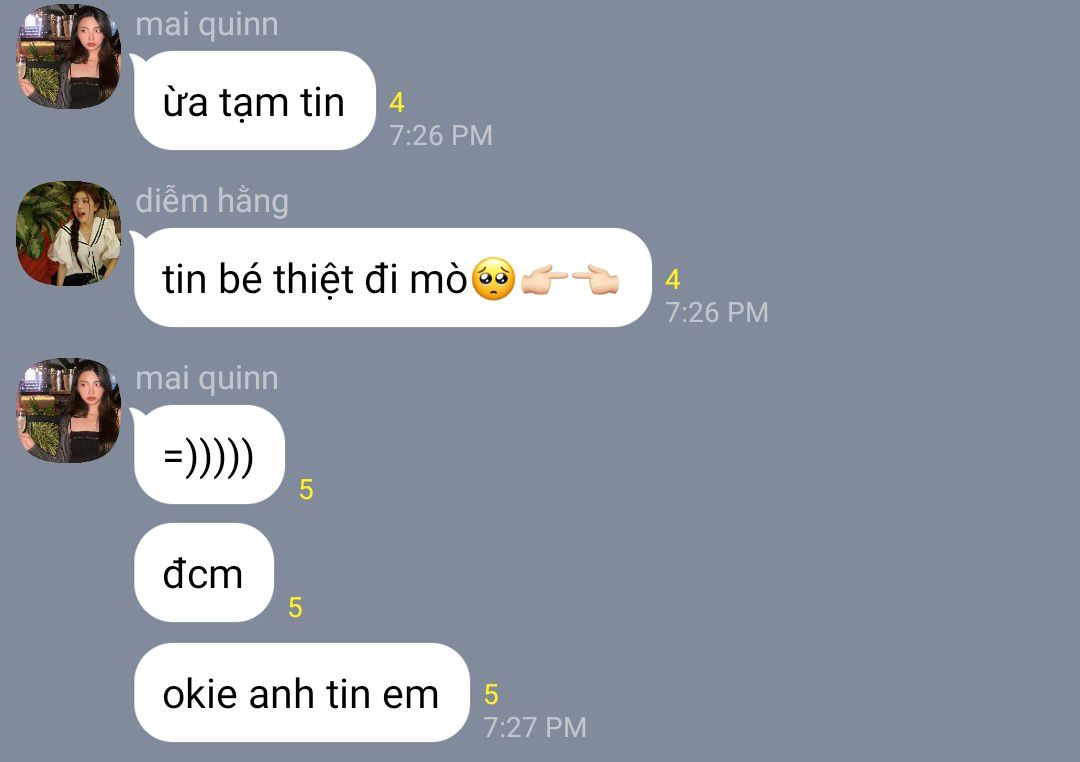Tap the "=)))))" message bubble

[209, 455]
